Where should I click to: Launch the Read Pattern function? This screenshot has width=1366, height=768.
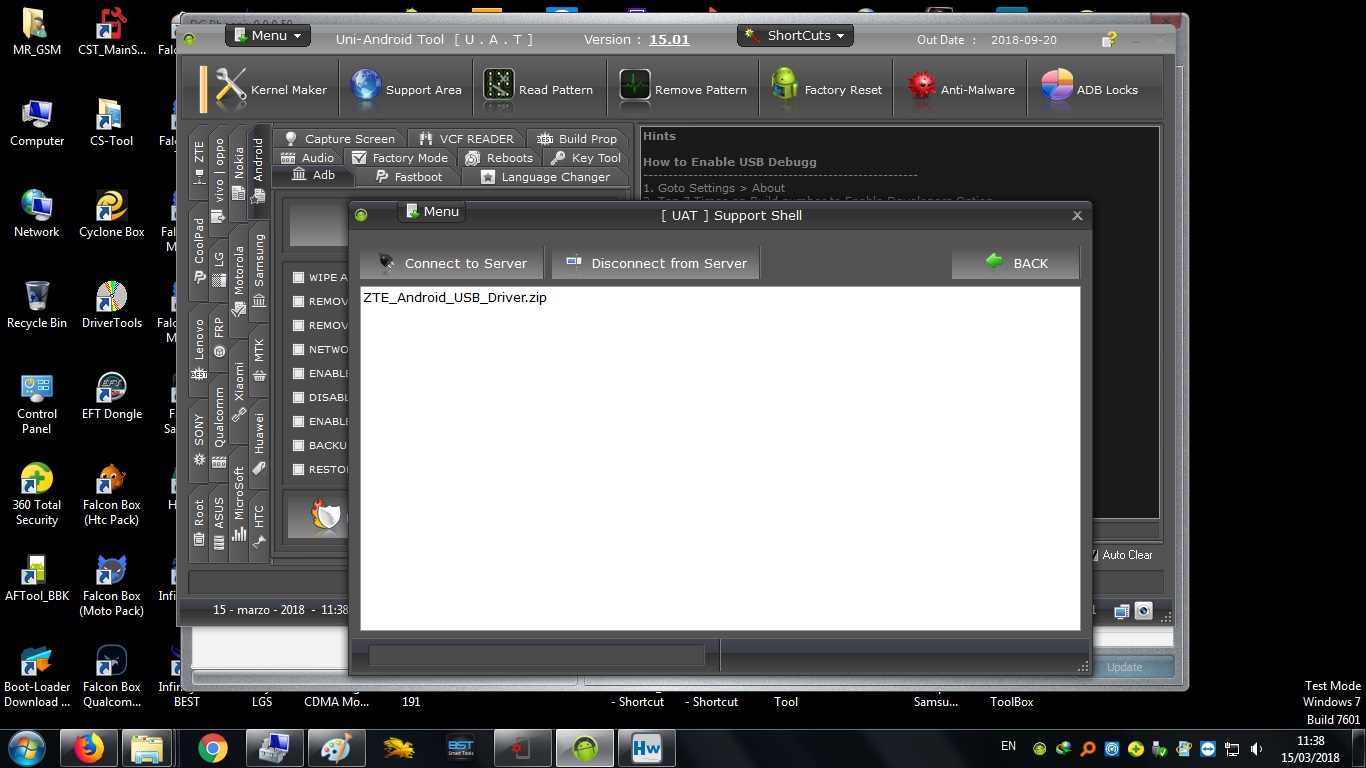coord(540,89)
